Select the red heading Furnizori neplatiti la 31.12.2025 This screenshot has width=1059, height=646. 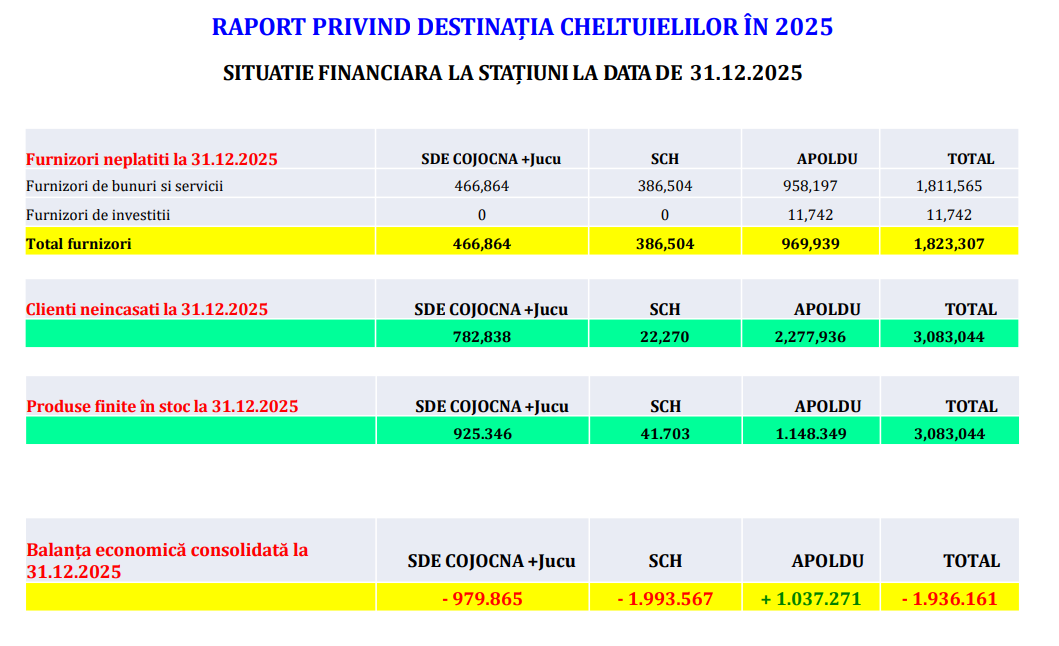point(151,158)
